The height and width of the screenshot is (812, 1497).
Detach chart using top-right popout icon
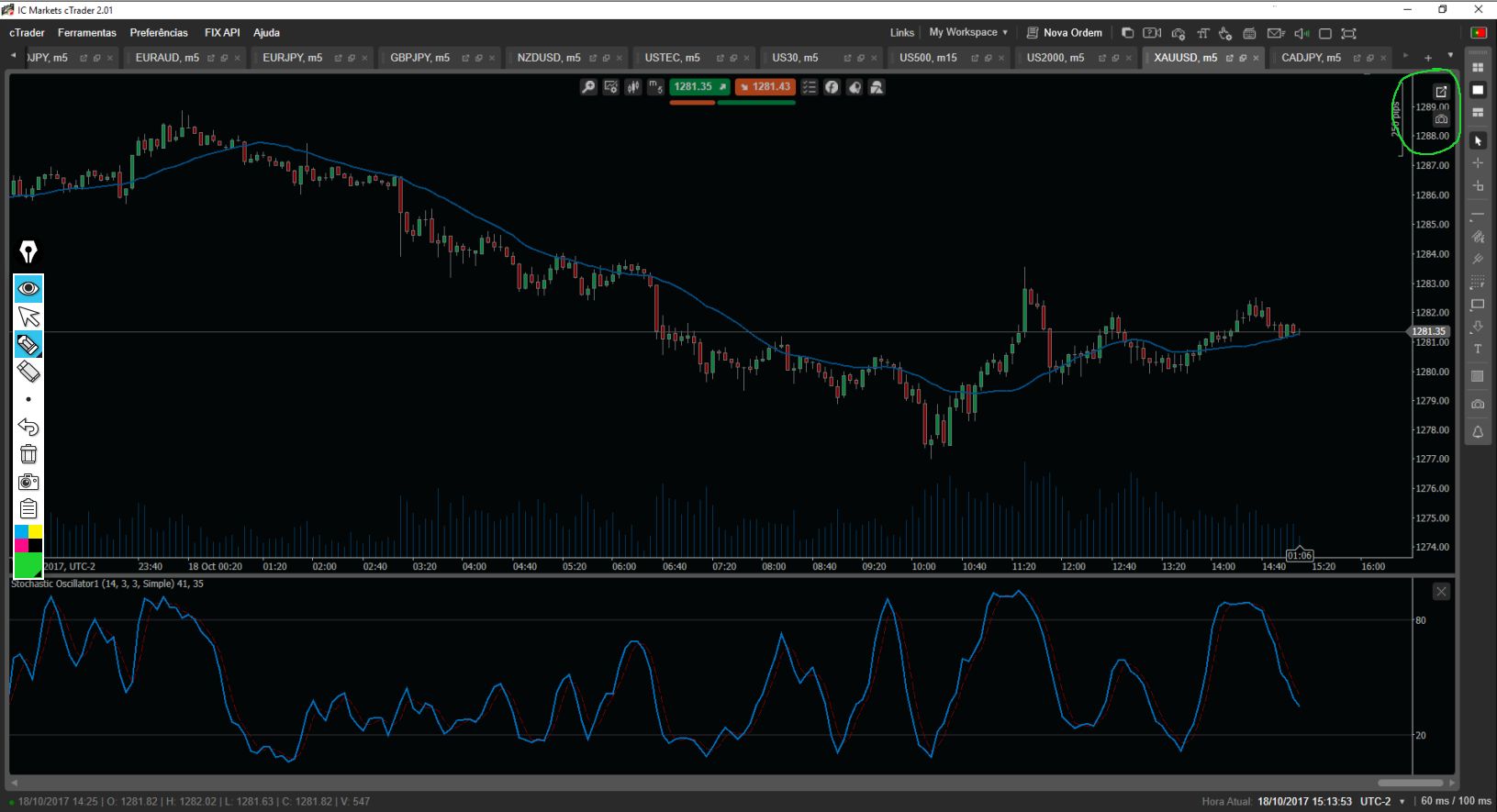1441,92
